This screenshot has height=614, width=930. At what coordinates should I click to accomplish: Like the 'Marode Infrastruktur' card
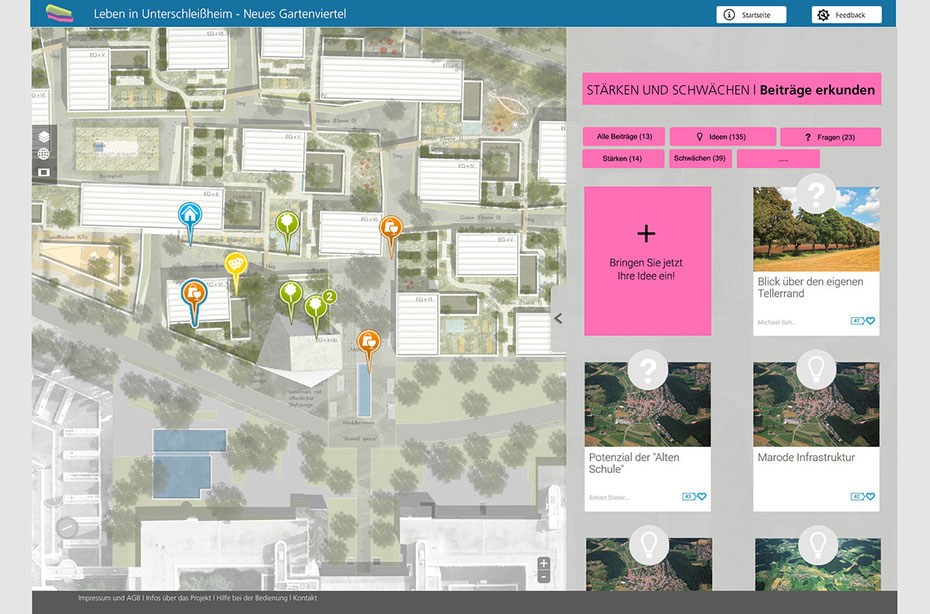coord(870,497)
